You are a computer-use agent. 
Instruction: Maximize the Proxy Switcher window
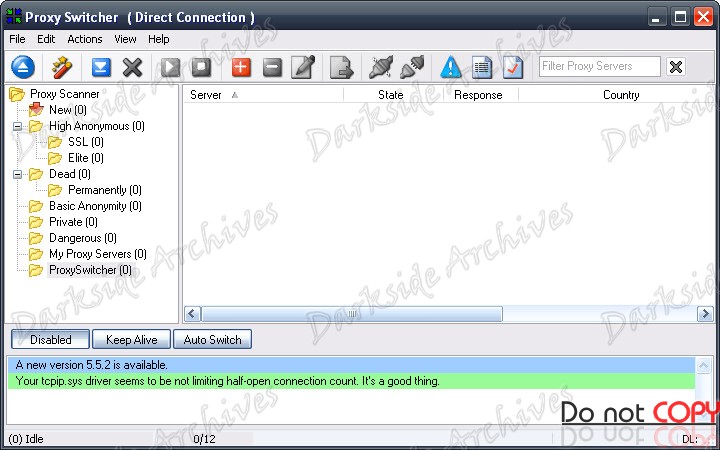point(680,17)
